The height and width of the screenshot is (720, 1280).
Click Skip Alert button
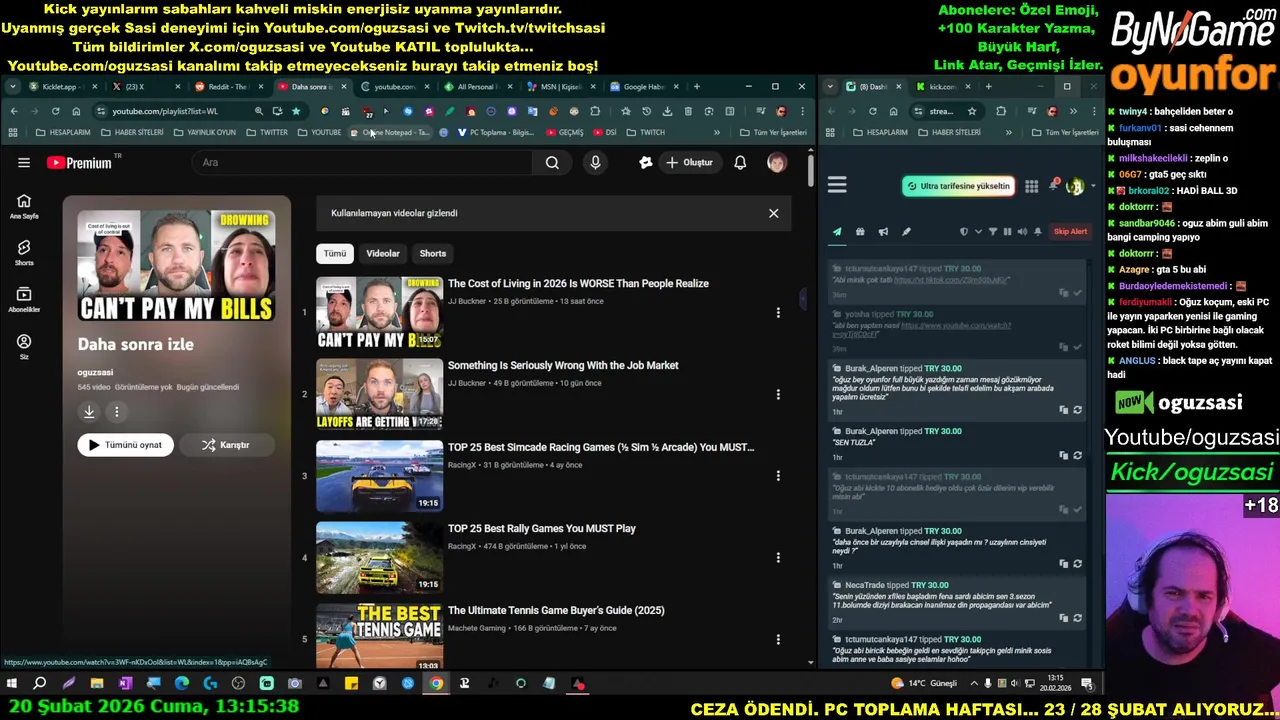point(1070,232)
